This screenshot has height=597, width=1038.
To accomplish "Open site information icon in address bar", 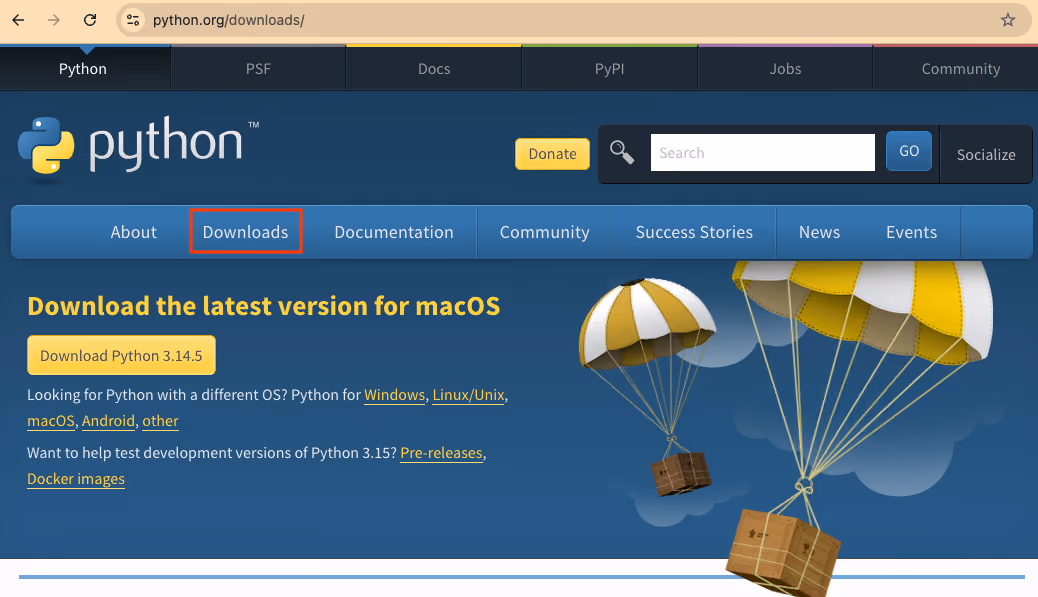I will click(x=133, y=20).
